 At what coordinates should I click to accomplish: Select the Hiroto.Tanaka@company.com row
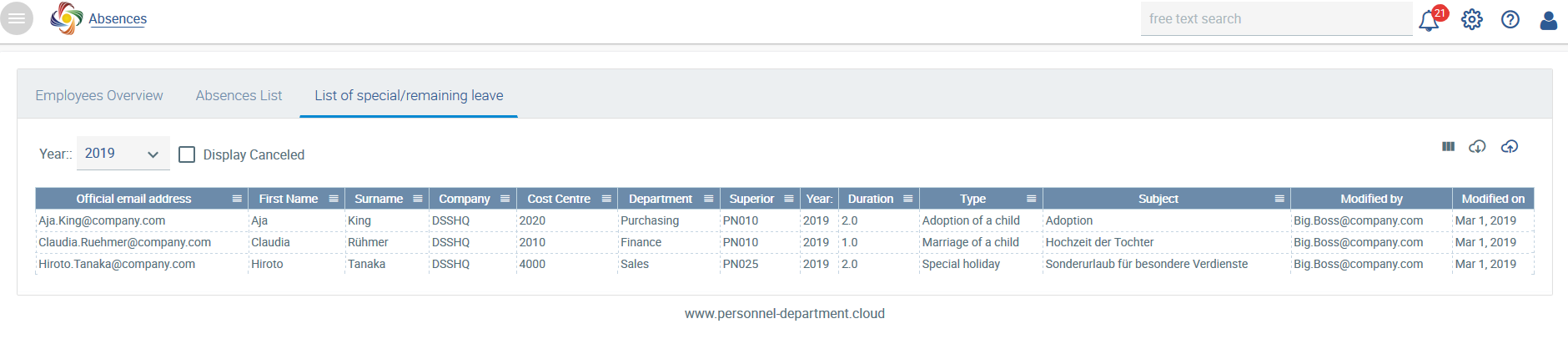pos(784,264)
